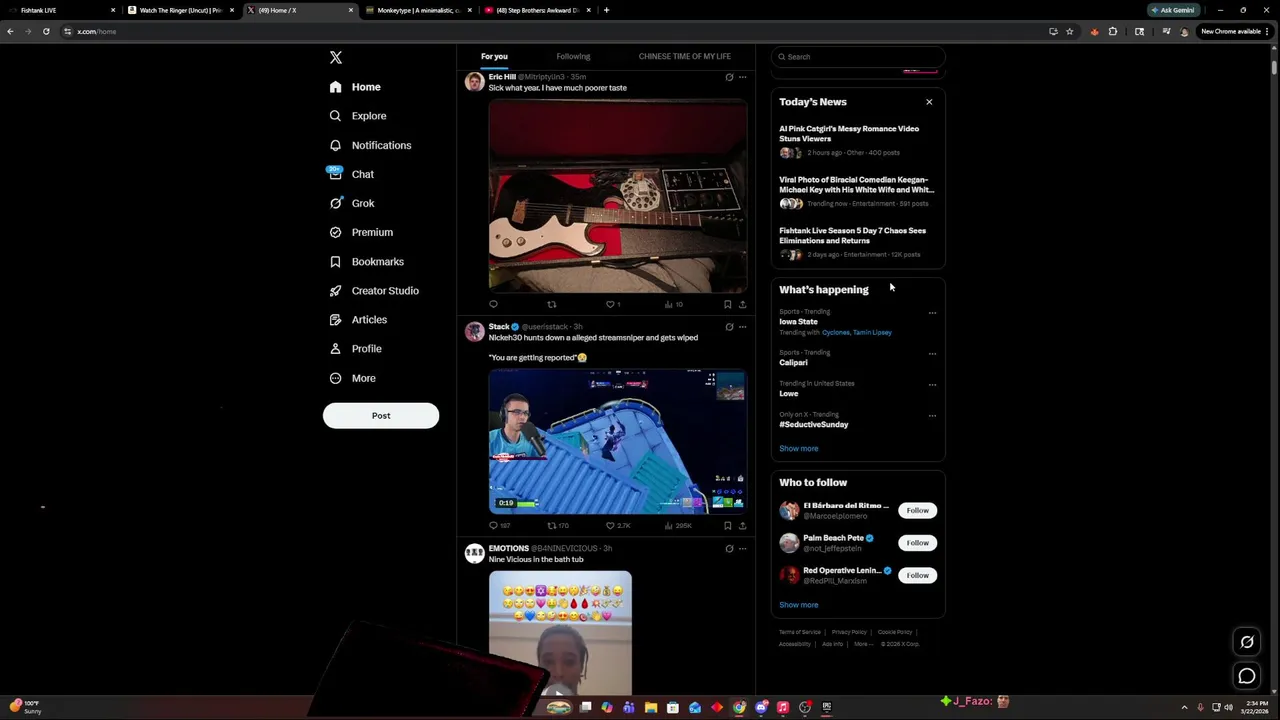Switch to the Fishtank LIVE browser tab
1280x720 pixels.
[60, 10]
